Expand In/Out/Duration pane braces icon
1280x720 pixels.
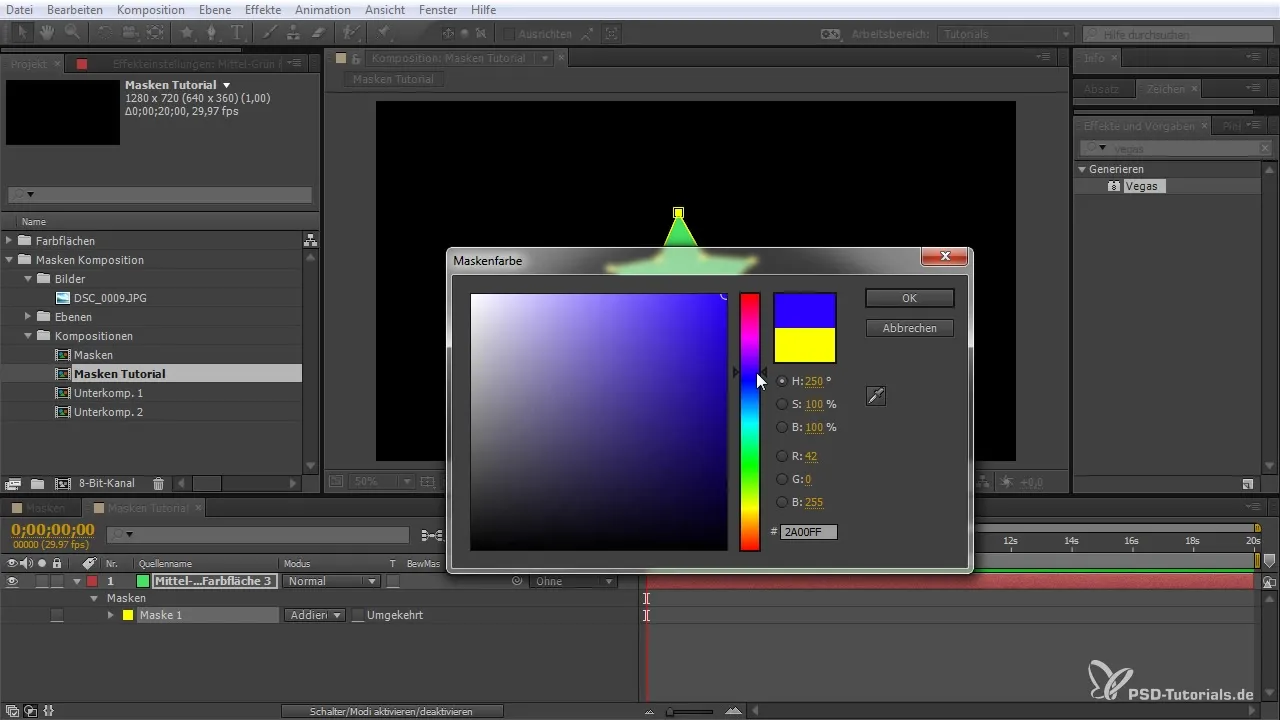[x=49, y=711]
